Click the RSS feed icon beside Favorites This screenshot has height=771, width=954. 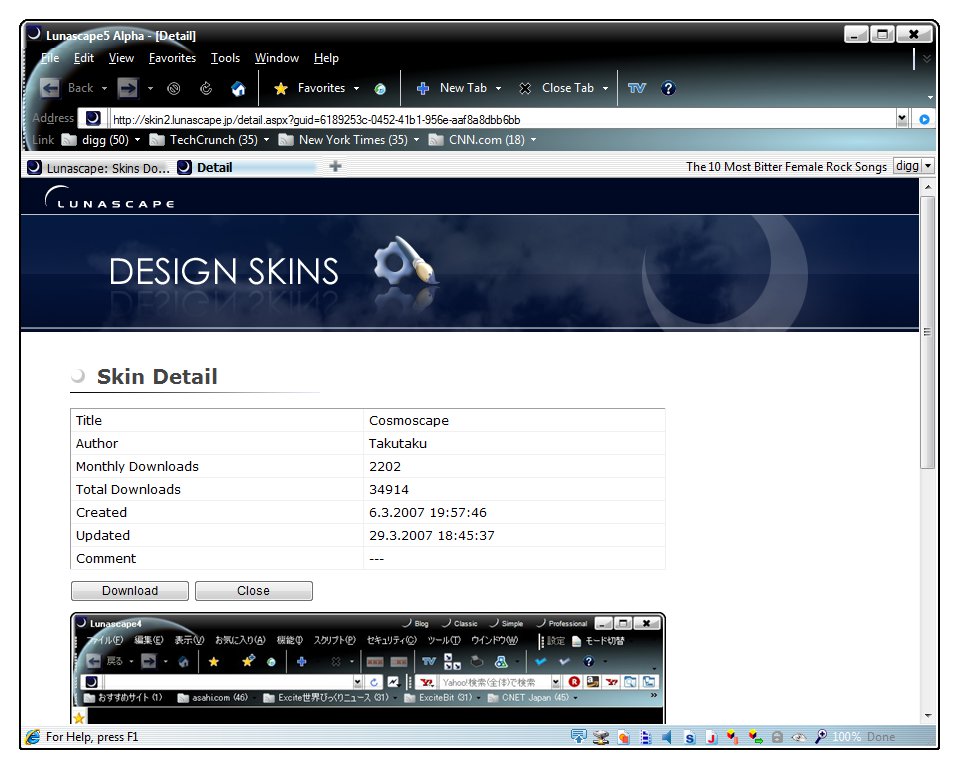tap(380, 89)
